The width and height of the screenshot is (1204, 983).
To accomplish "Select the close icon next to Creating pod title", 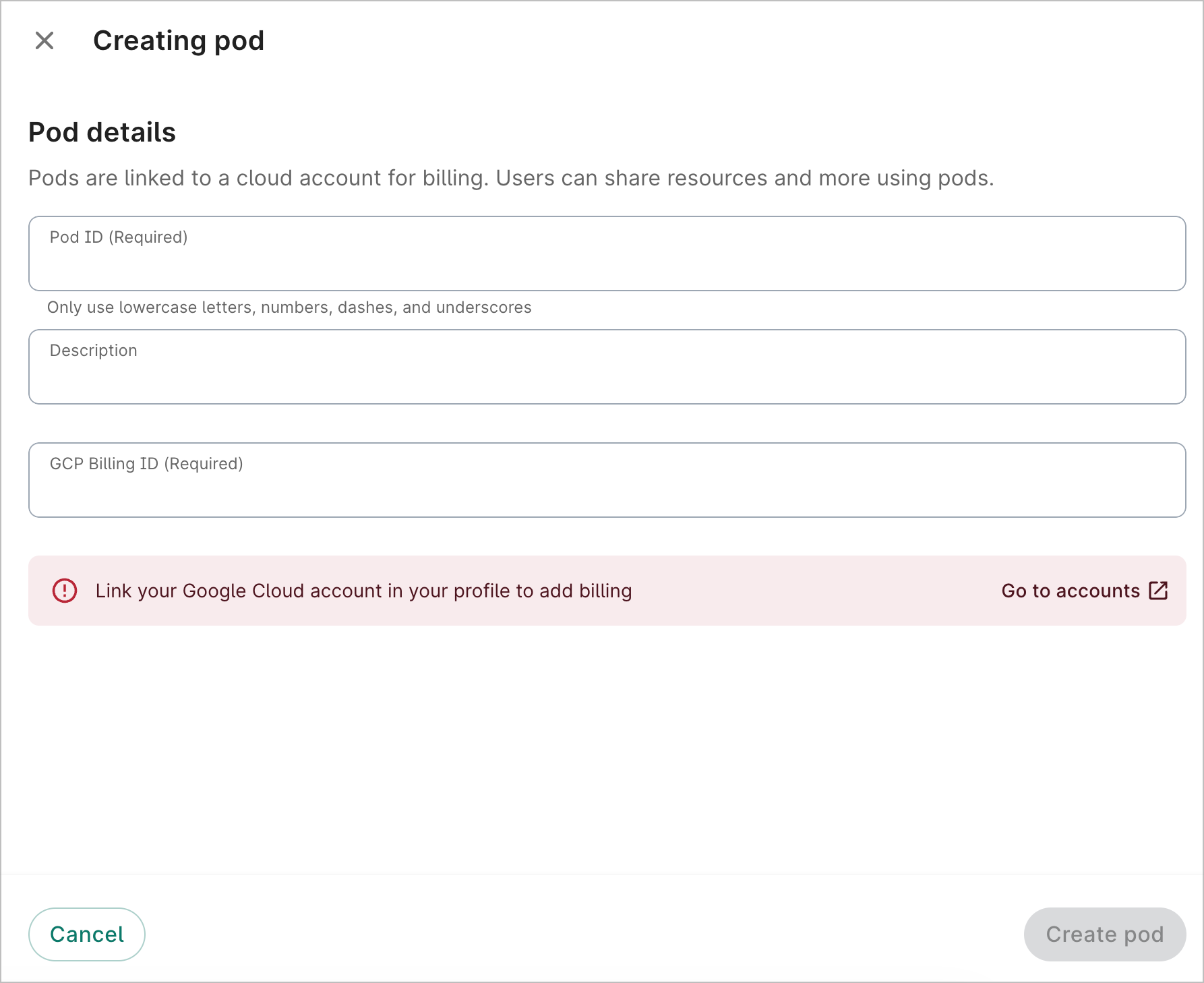I will pos(45,41).
